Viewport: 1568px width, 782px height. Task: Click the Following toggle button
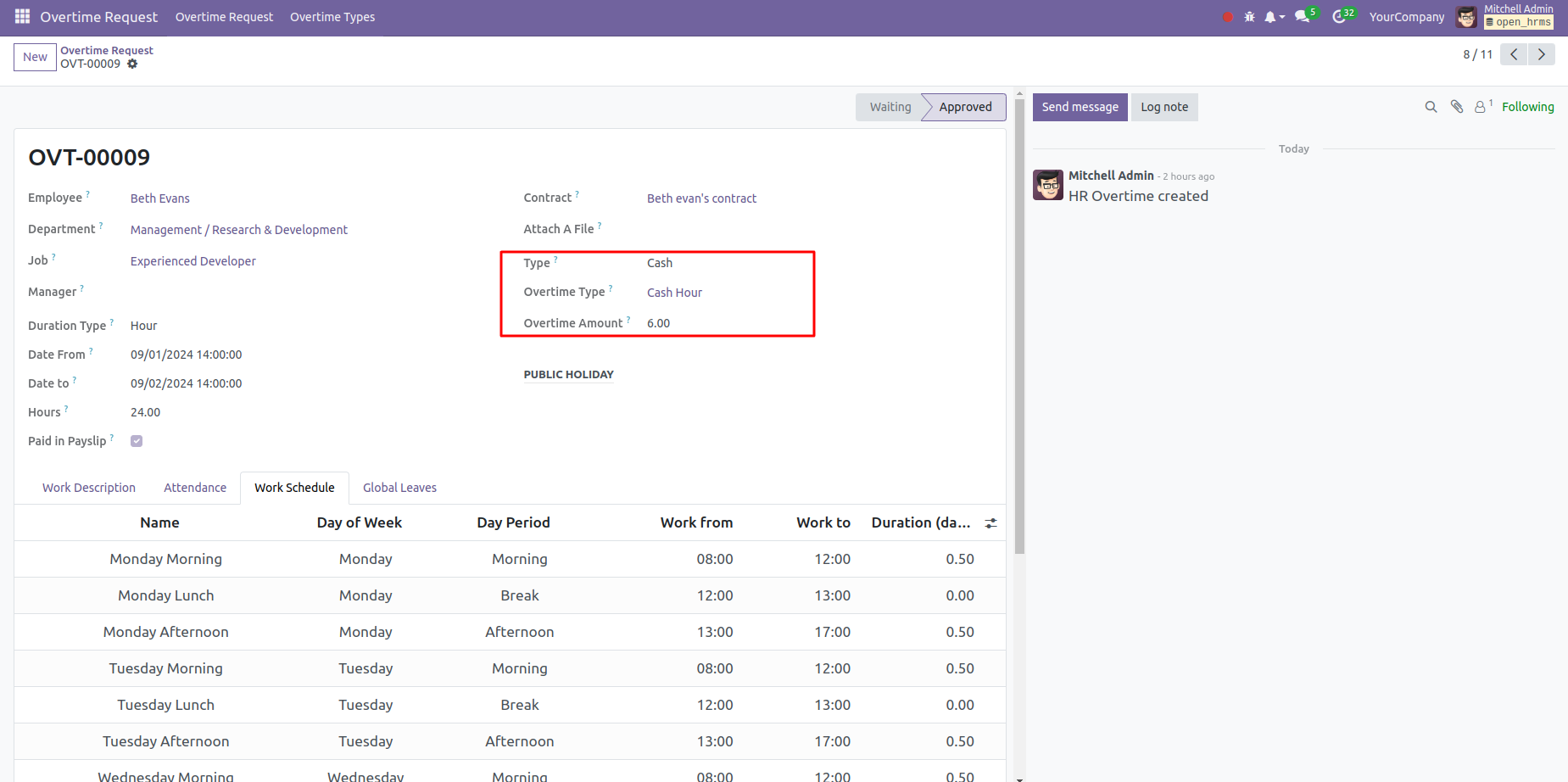pos(1527,107)
